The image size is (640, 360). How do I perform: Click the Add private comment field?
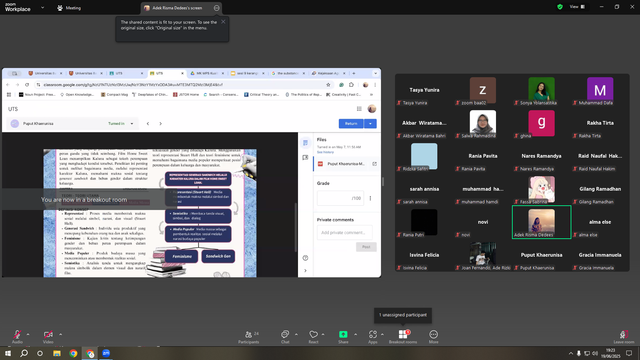pos(344,232)
